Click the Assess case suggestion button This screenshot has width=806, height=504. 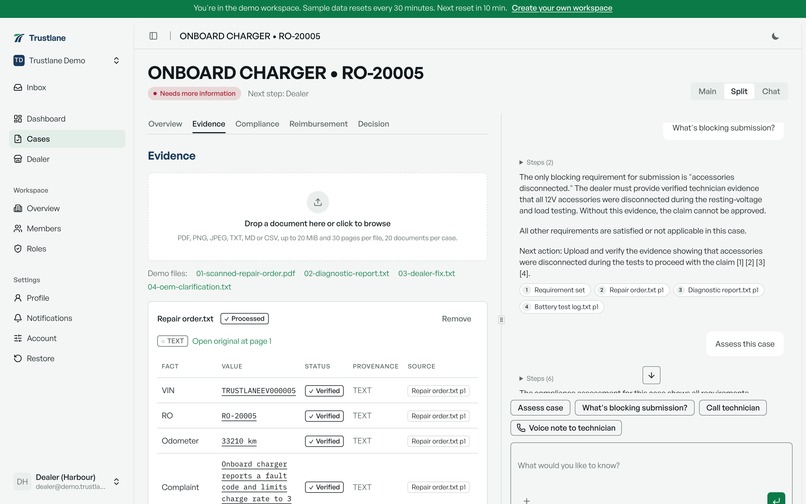pos(540,408)
